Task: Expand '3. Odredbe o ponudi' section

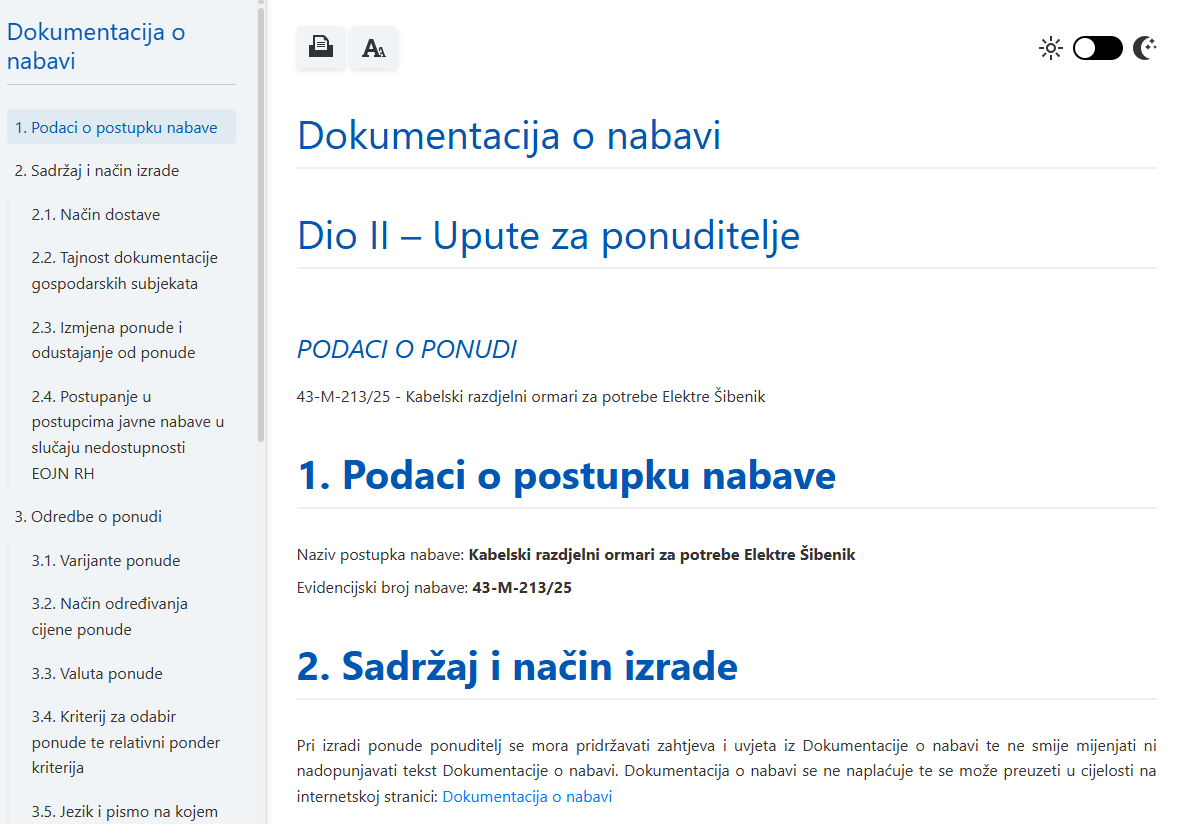Action: coord(88,517)
